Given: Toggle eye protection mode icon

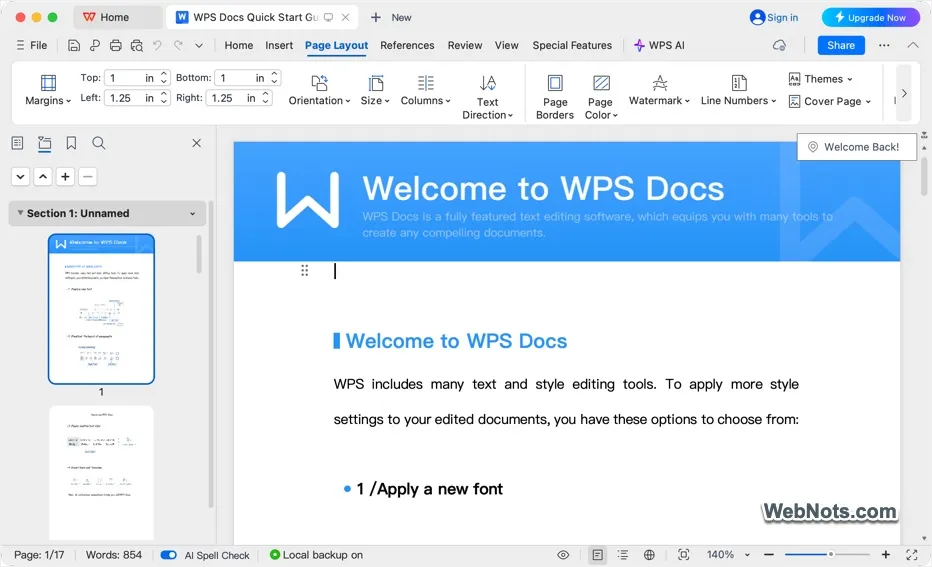Looking at the screenshot, I should coord(563,555).
